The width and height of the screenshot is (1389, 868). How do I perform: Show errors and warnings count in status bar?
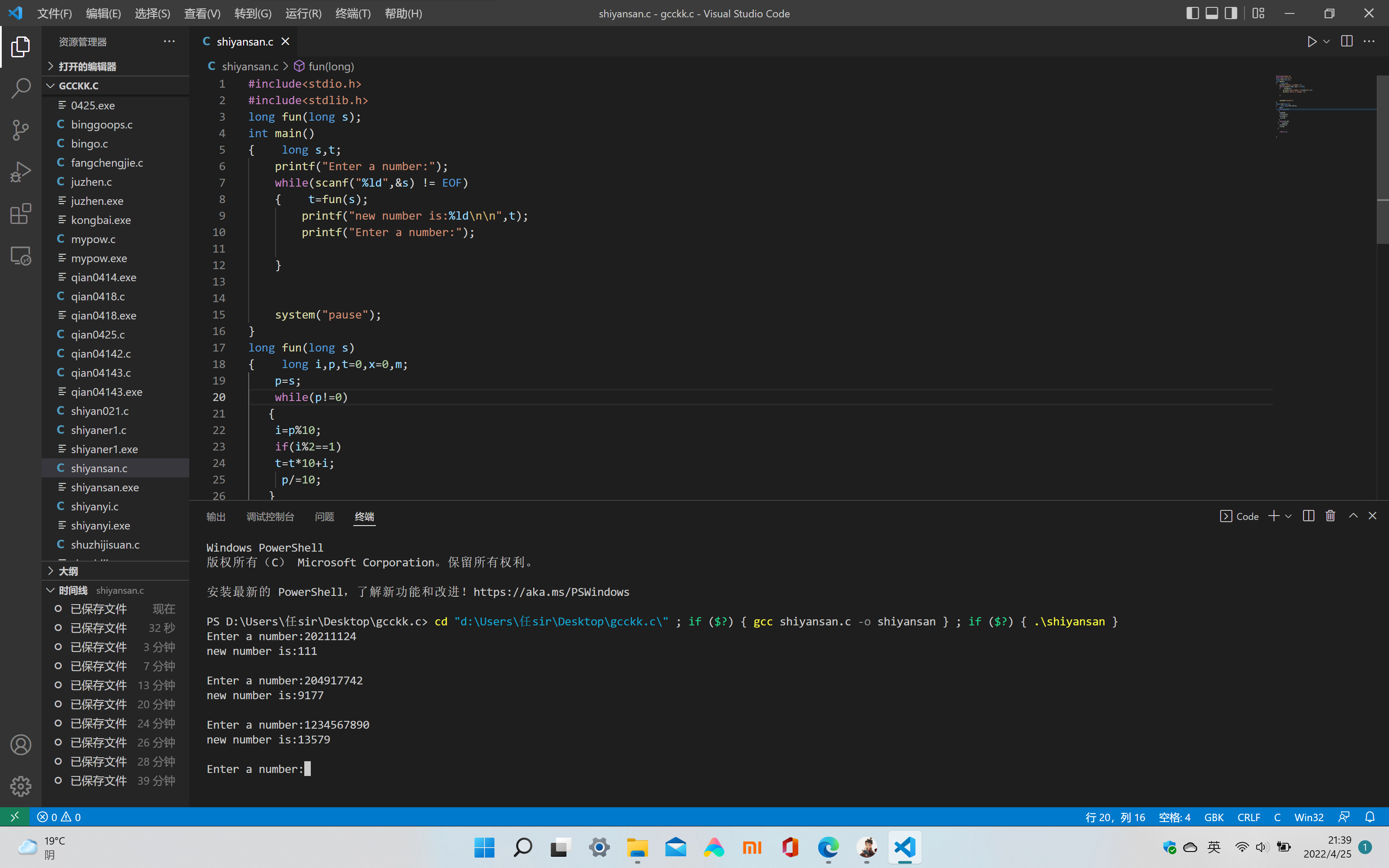coord(59,816)
